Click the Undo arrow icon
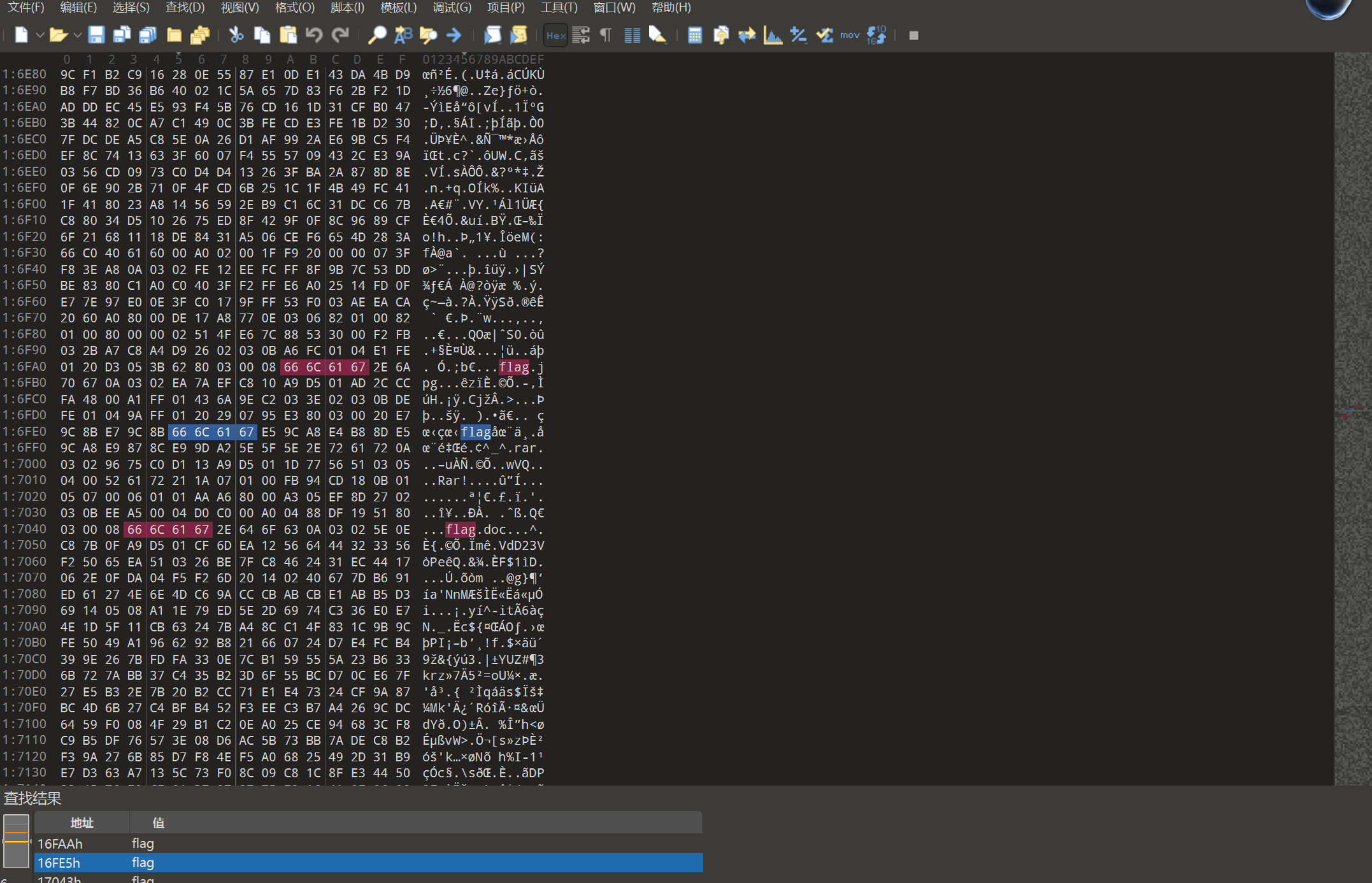 314,35
